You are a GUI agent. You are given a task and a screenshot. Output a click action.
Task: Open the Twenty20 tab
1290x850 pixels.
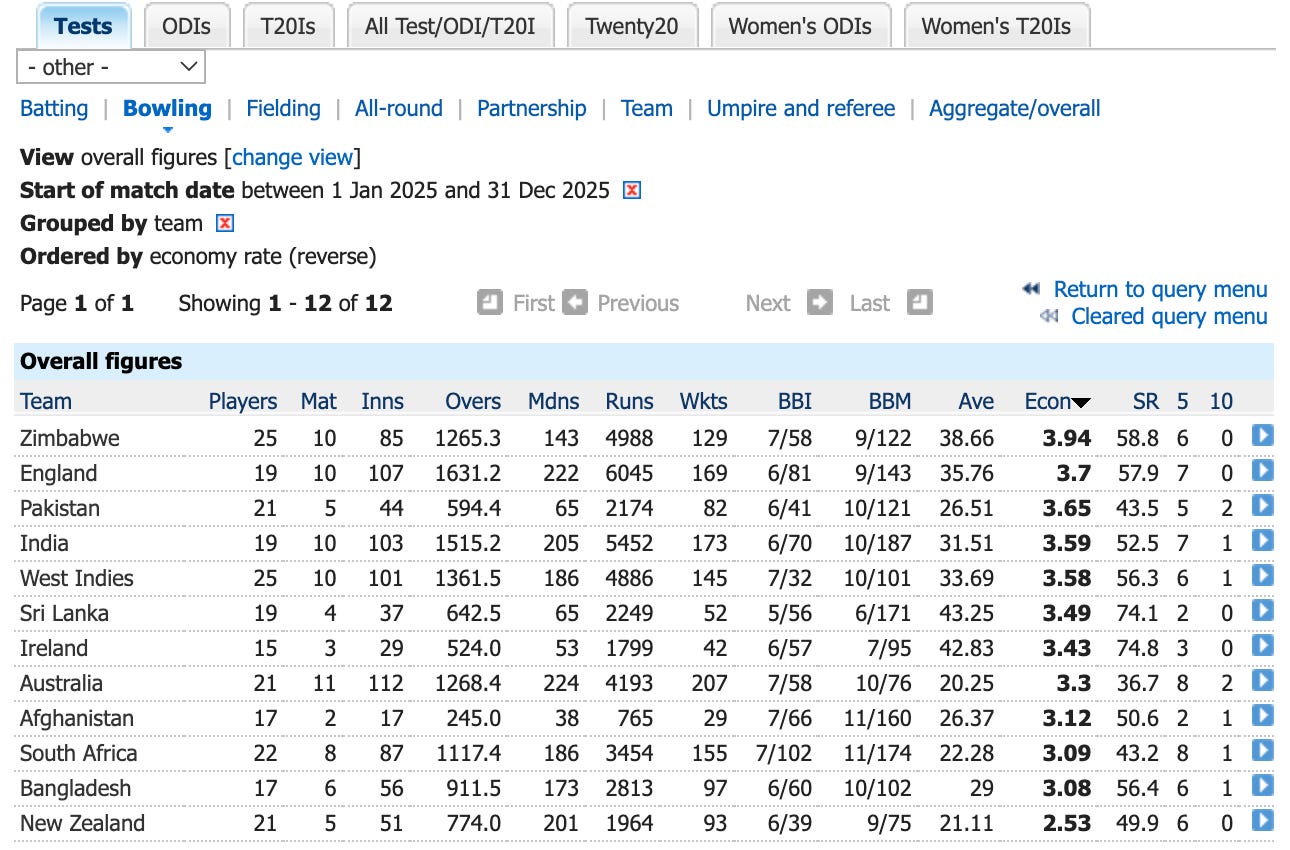(x=632, y=26)
